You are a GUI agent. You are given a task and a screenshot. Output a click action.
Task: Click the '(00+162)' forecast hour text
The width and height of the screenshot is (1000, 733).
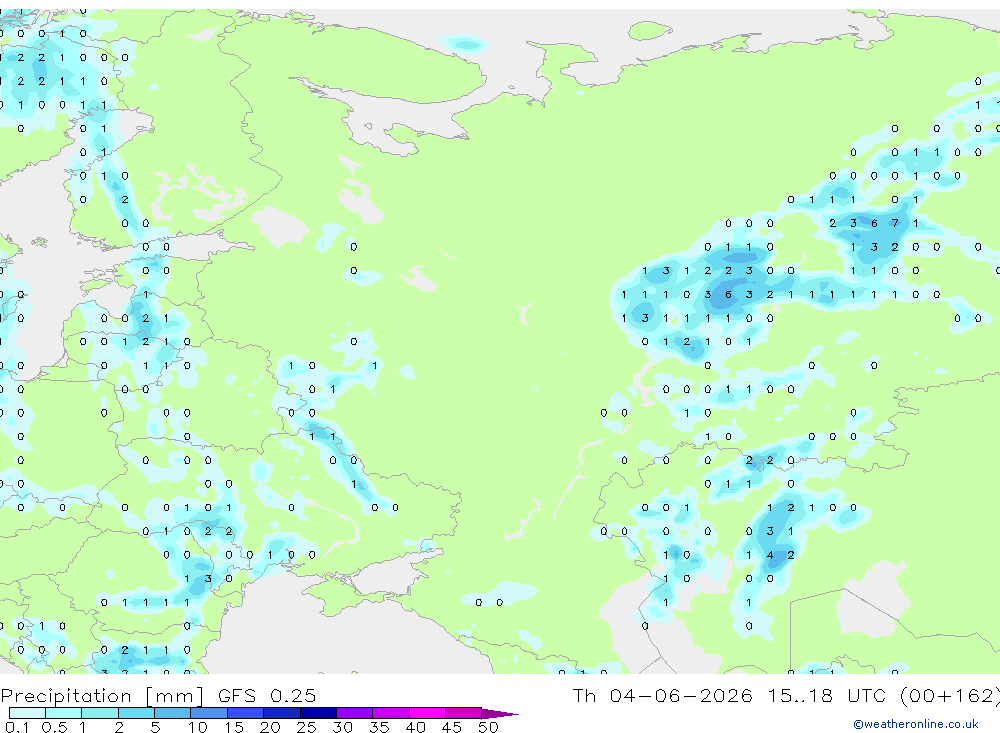[950, 695]
